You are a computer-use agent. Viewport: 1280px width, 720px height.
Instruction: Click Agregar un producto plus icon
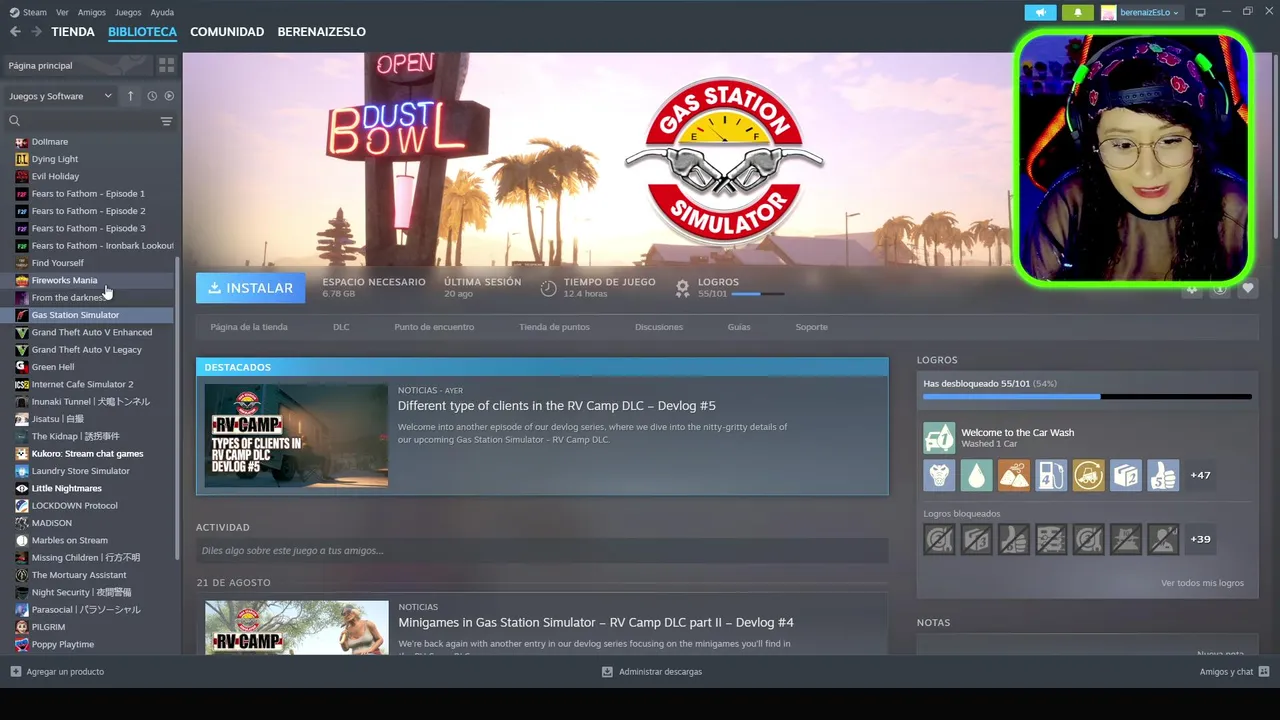pyautogui.click(x=16, y=672)
